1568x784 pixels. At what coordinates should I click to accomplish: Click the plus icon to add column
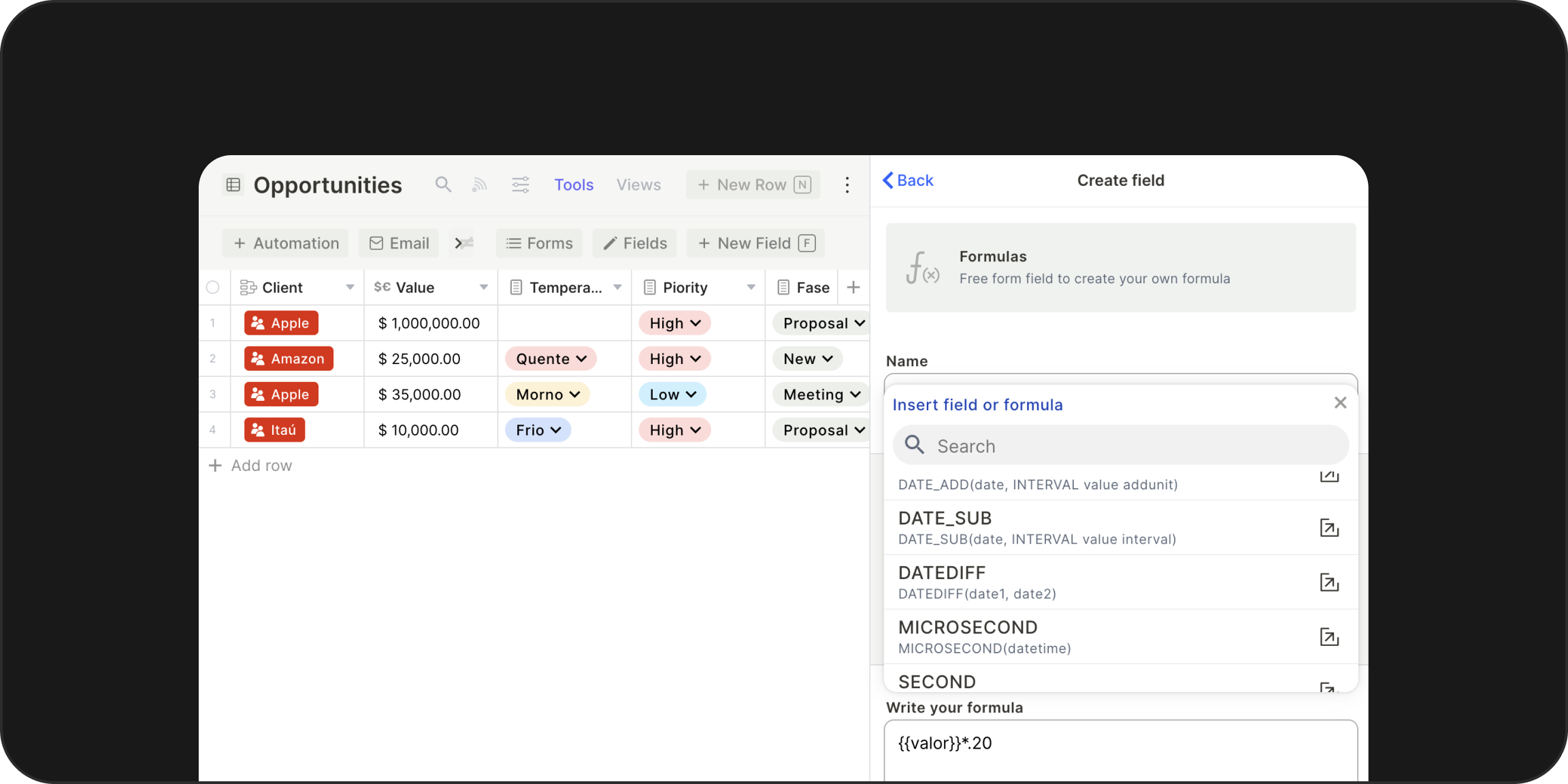(x=853, y=287)
